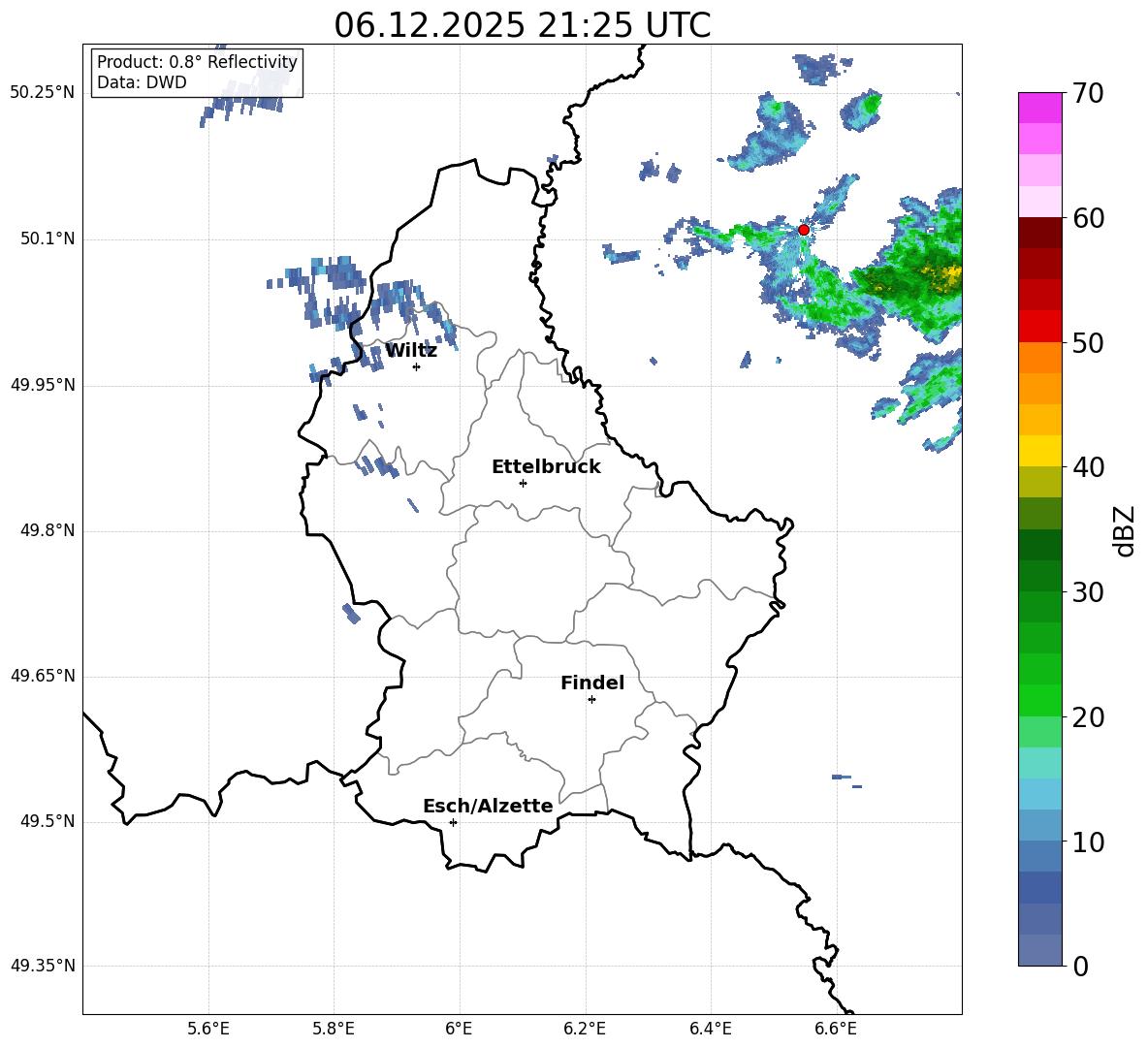Click the 6.6°E longitude label
The image size is (1148, 1048).
click(836, 1030)
